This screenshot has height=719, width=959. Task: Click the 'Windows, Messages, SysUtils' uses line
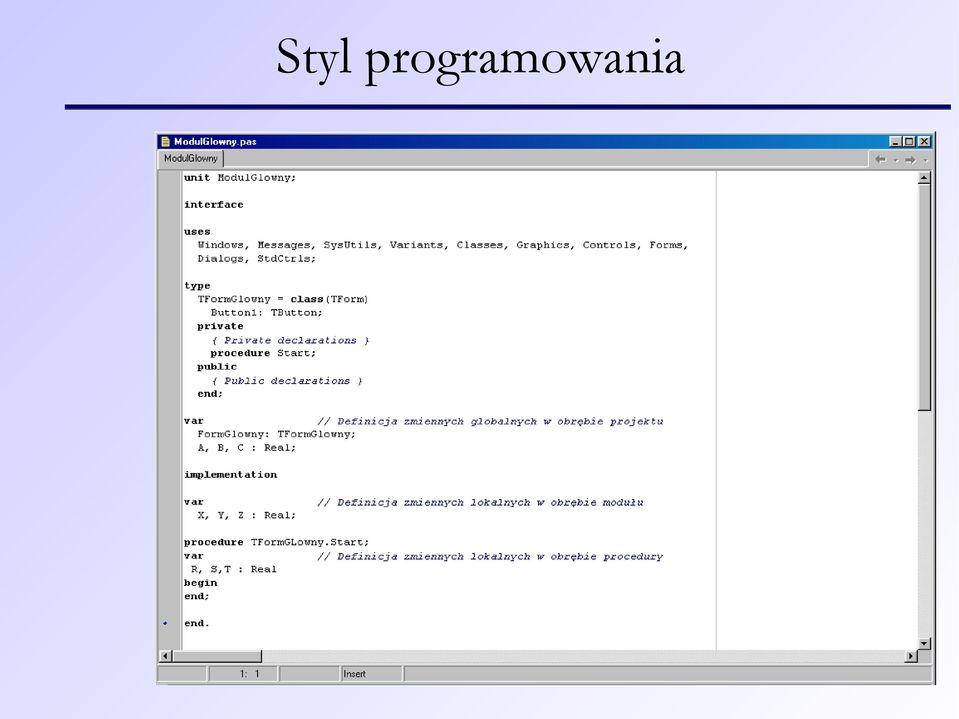click(x=443, y=245)
